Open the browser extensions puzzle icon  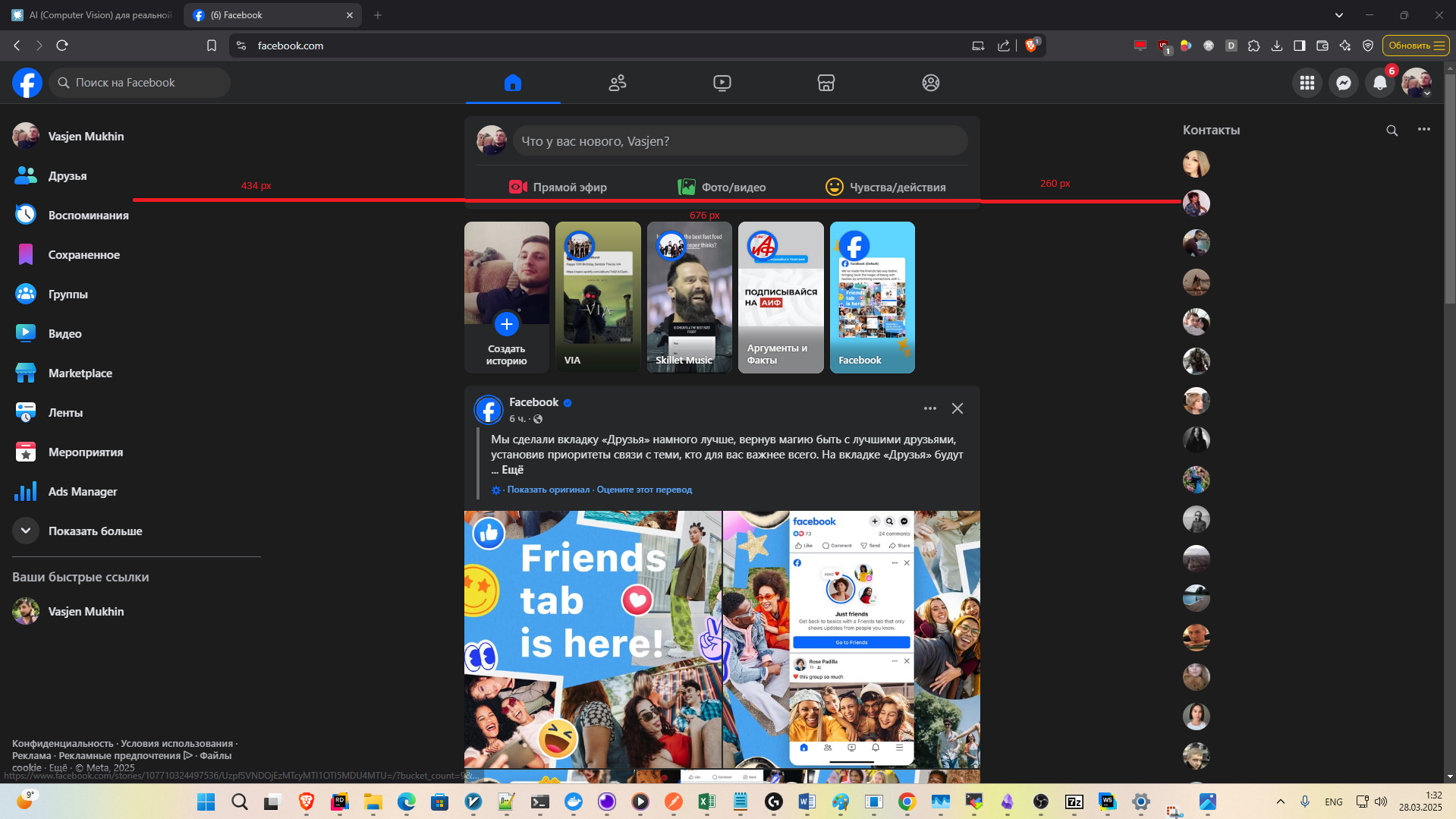click(1254, 46)
